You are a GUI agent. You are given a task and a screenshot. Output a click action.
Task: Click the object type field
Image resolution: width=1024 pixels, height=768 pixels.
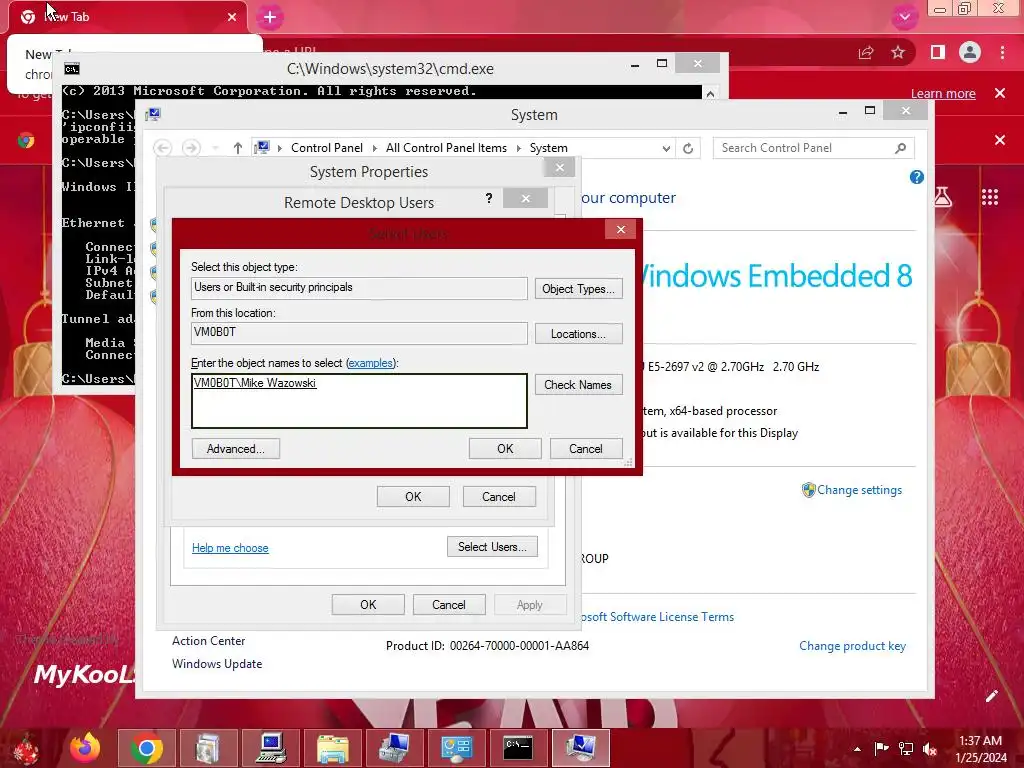(x=359, y=288)
